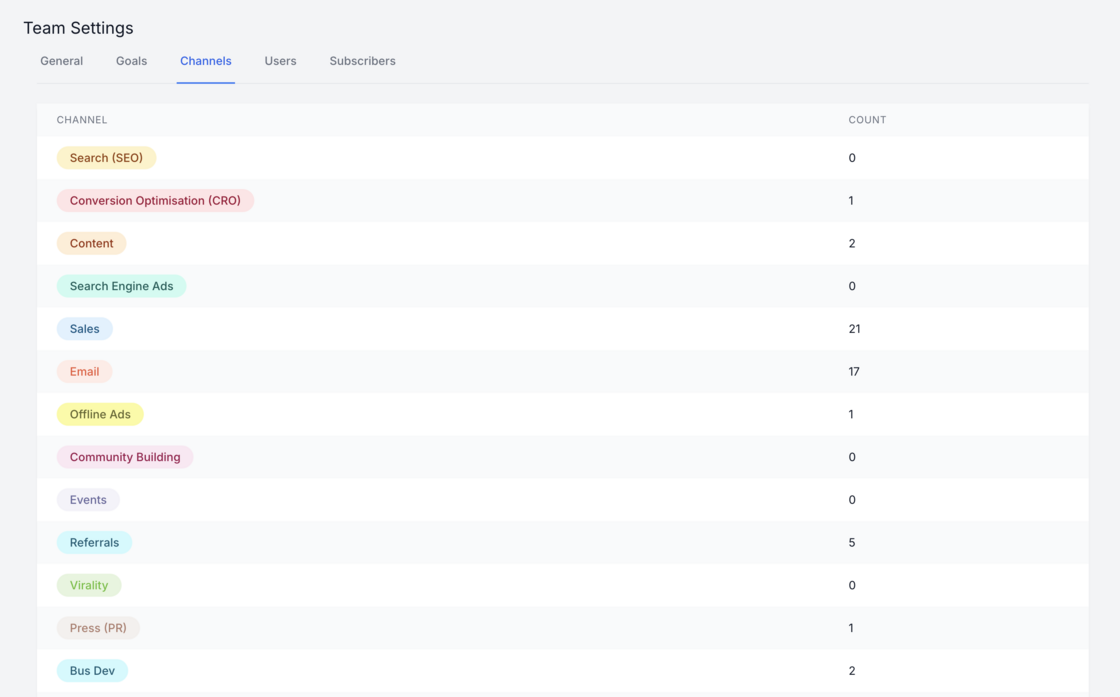Viewport: 1120px width, 697px height.
Task: Click the Virality channel tag
Action: tap(89, 586)
